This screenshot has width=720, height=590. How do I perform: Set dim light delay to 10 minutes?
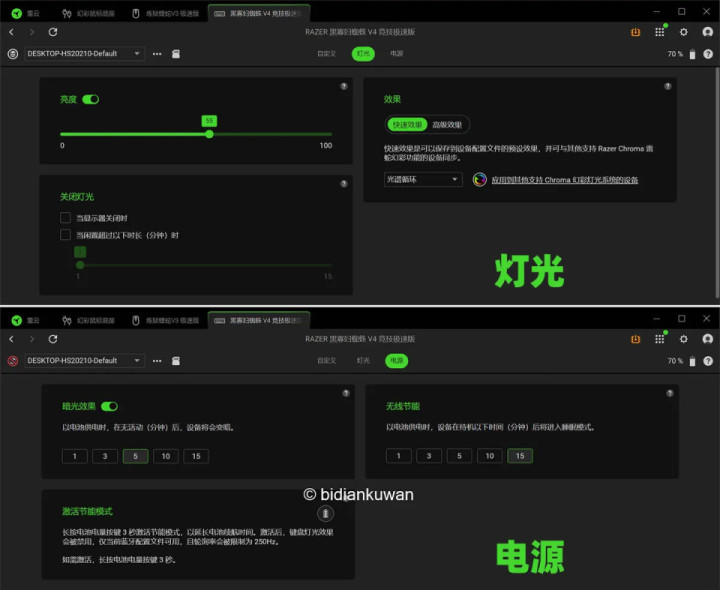click(166, 456)
